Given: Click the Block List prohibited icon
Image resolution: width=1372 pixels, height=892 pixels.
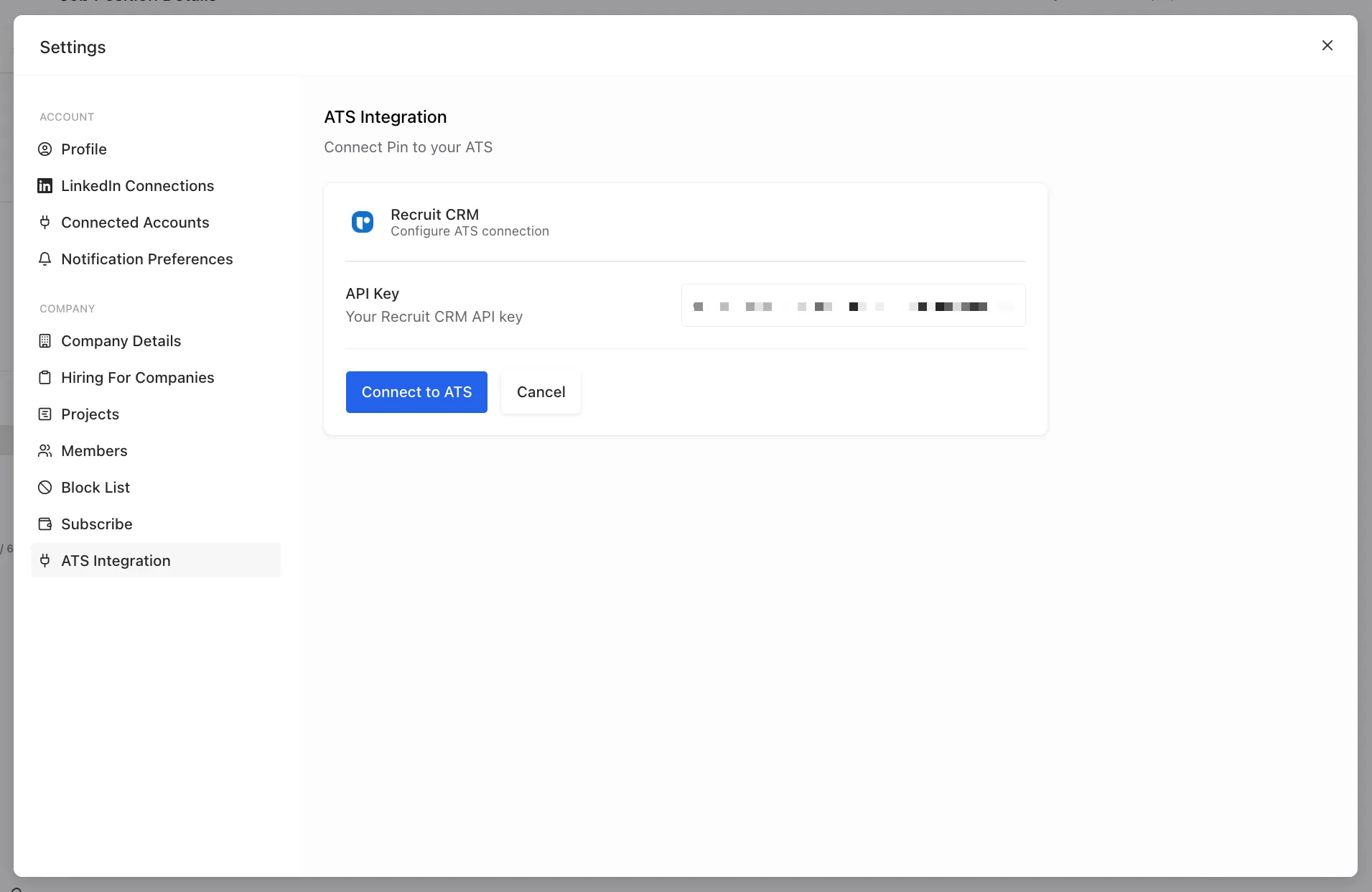Looking at the screenshot, I should tap(45, 487).
